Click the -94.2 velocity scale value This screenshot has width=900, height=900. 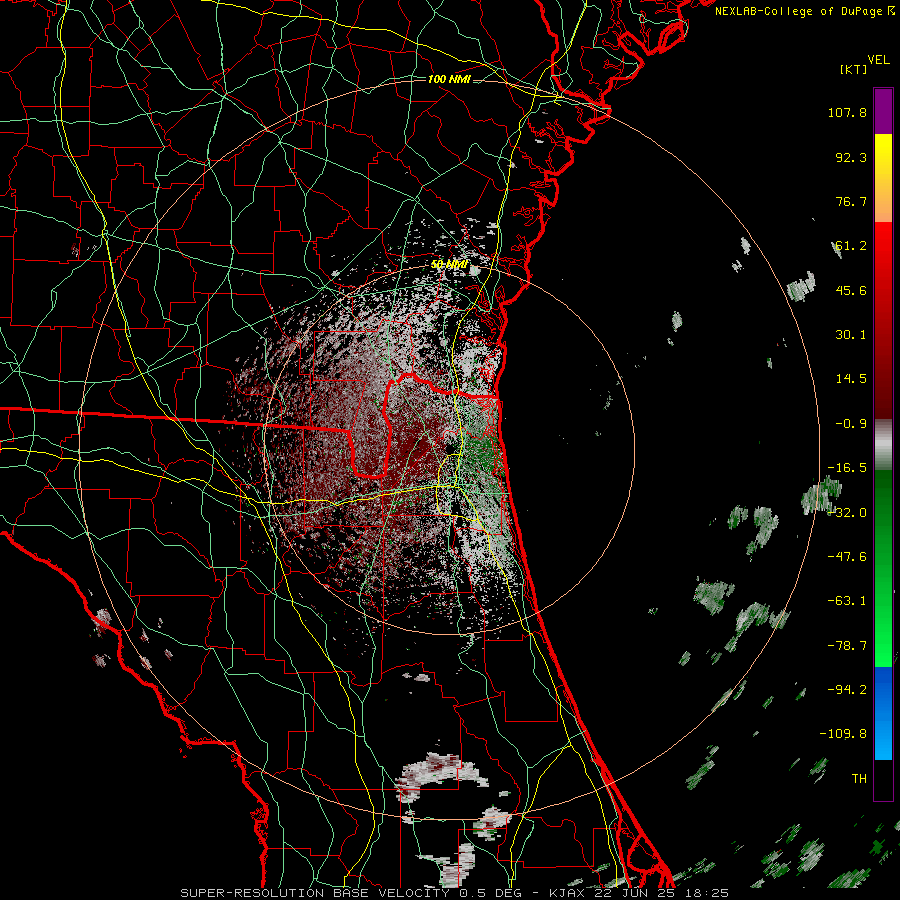[x=847, y=689]
